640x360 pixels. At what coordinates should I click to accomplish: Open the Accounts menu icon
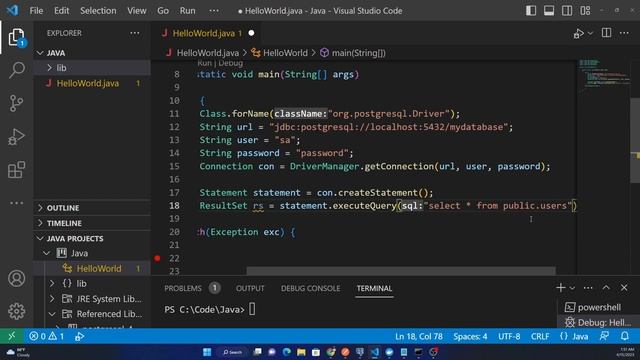coord(16,278)
